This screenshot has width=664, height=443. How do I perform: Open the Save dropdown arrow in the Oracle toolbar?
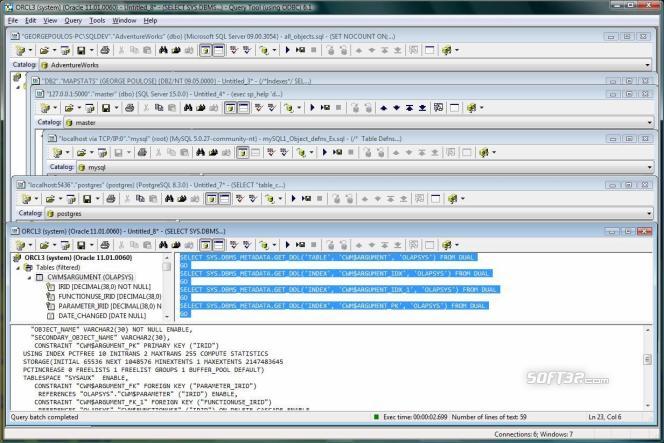tap(91, 245)
